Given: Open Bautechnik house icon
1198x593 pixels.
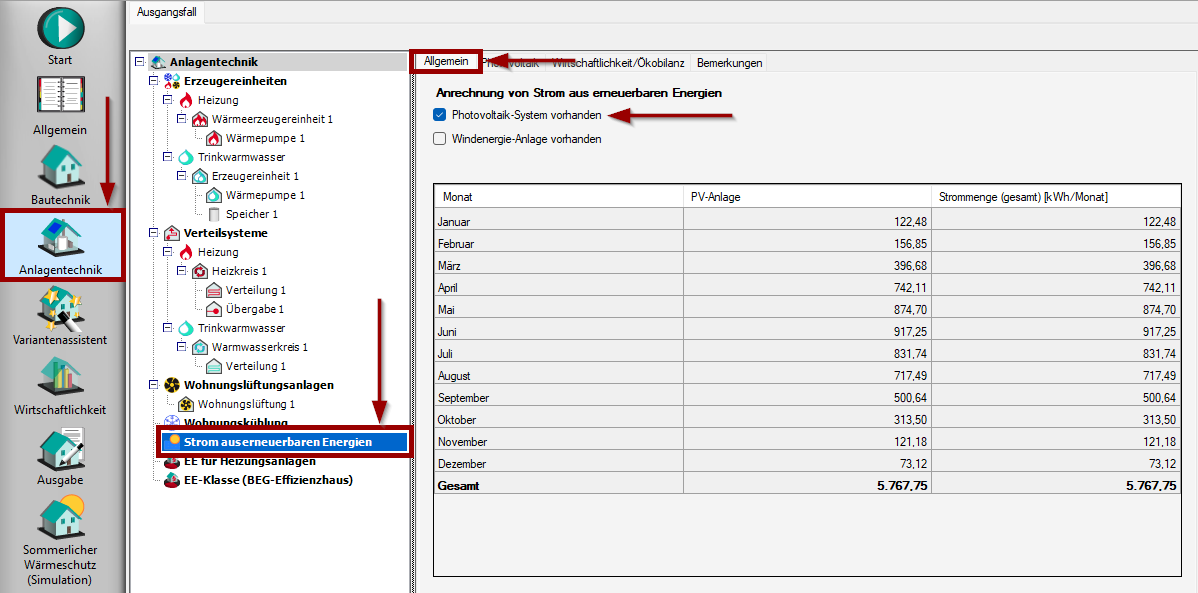Looking at the screenshot, I should pos(60,168).
